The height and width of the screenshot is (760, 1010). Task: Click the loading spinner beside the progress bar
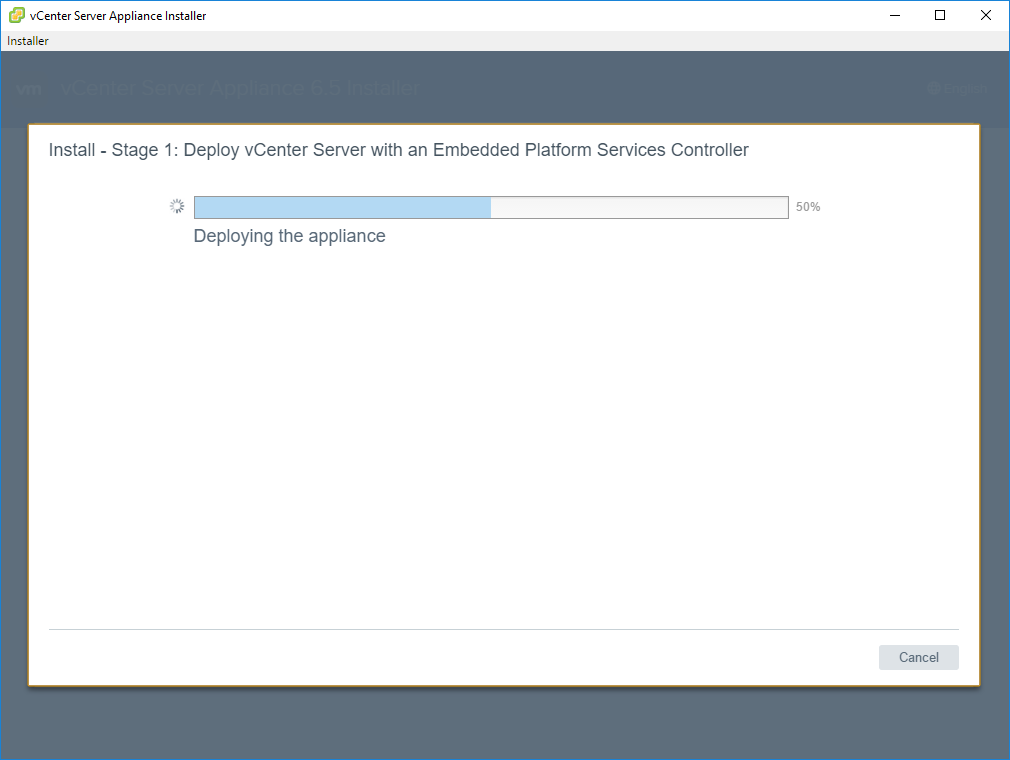click(177, 207)
